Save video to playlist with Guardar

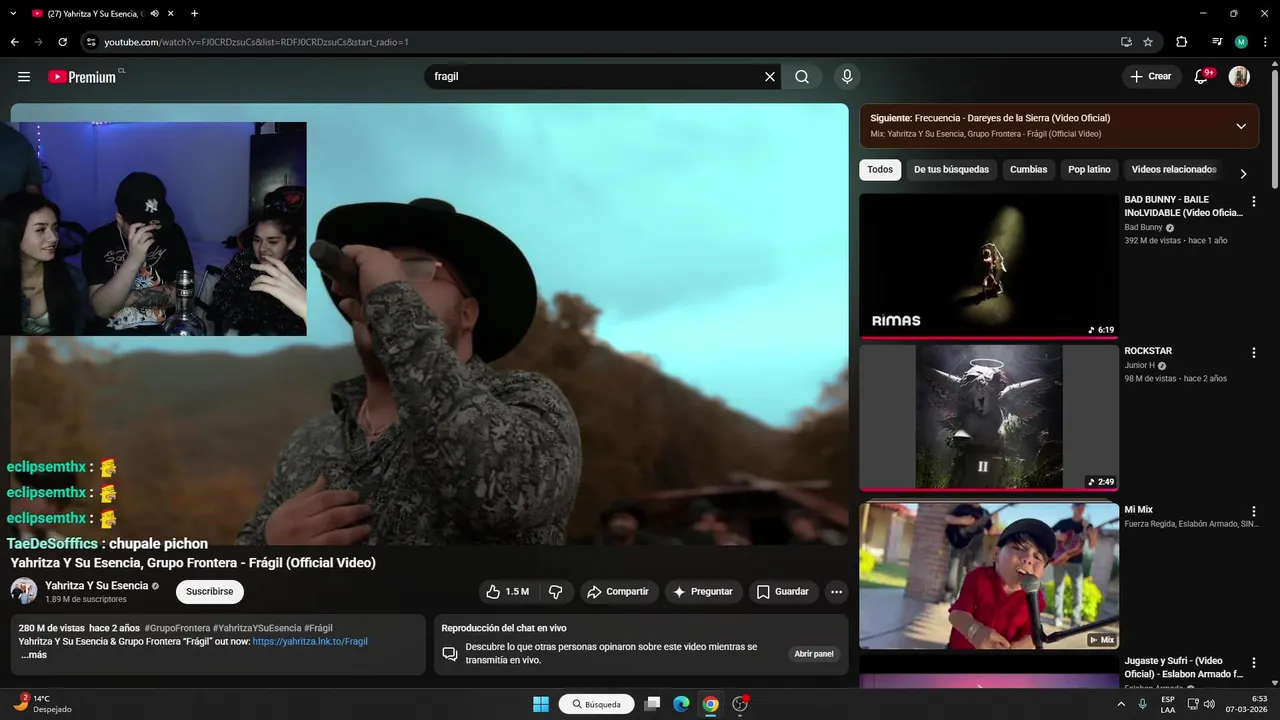782,592
